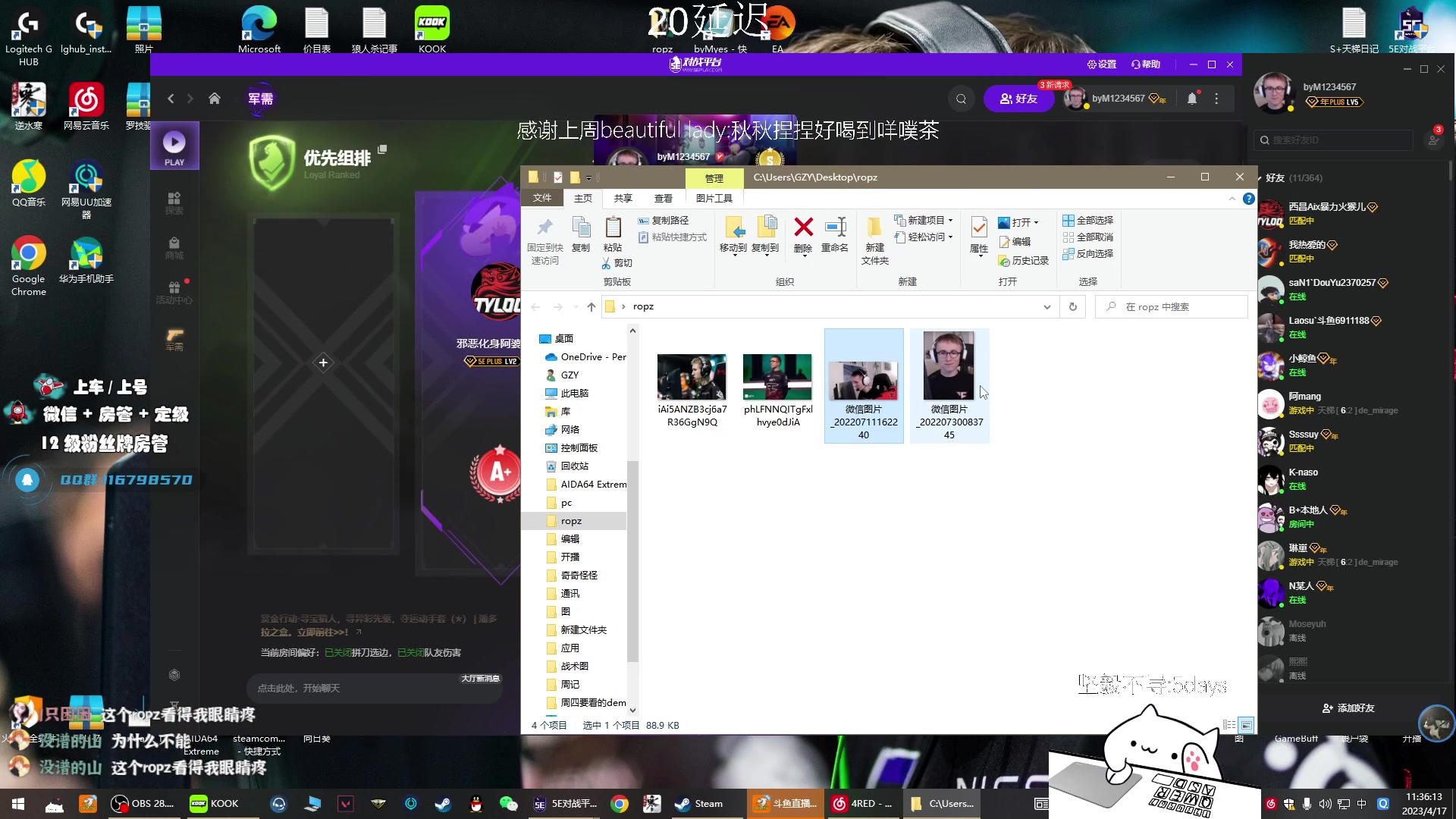Click the search magnifier in 5E top bar

click(961, 99)
